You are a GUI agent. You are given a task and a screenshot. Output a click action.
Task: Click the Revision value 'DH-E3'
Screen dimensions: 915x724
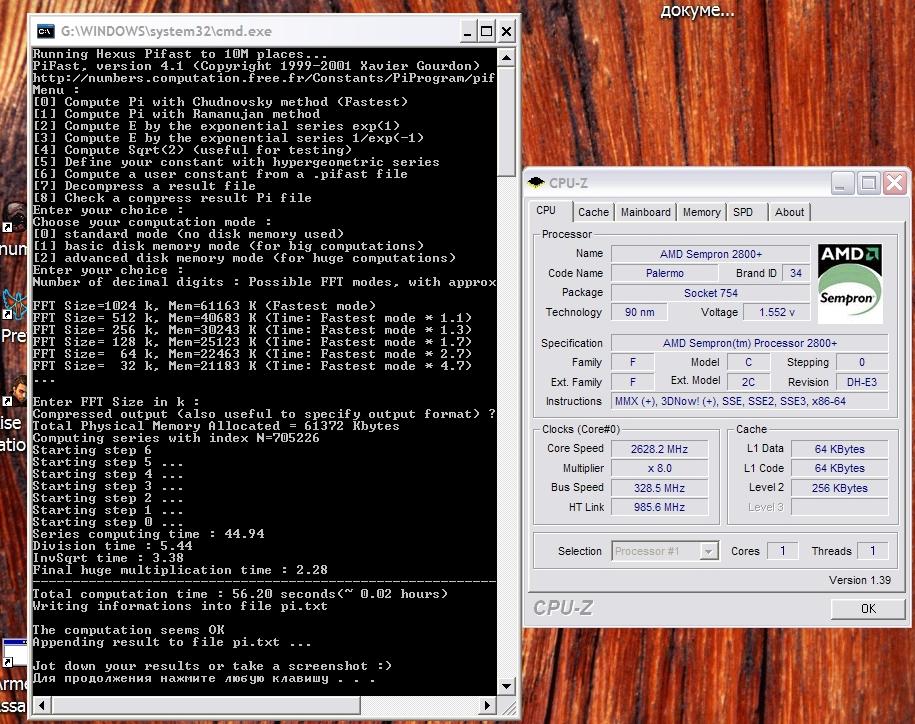coord(862,382)
